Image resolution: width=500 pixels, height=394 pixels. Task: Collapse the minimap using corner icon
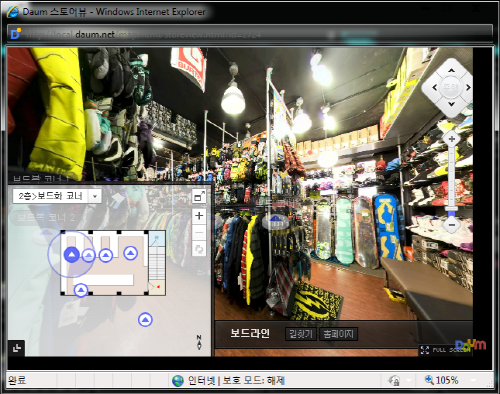coord(16,348)
